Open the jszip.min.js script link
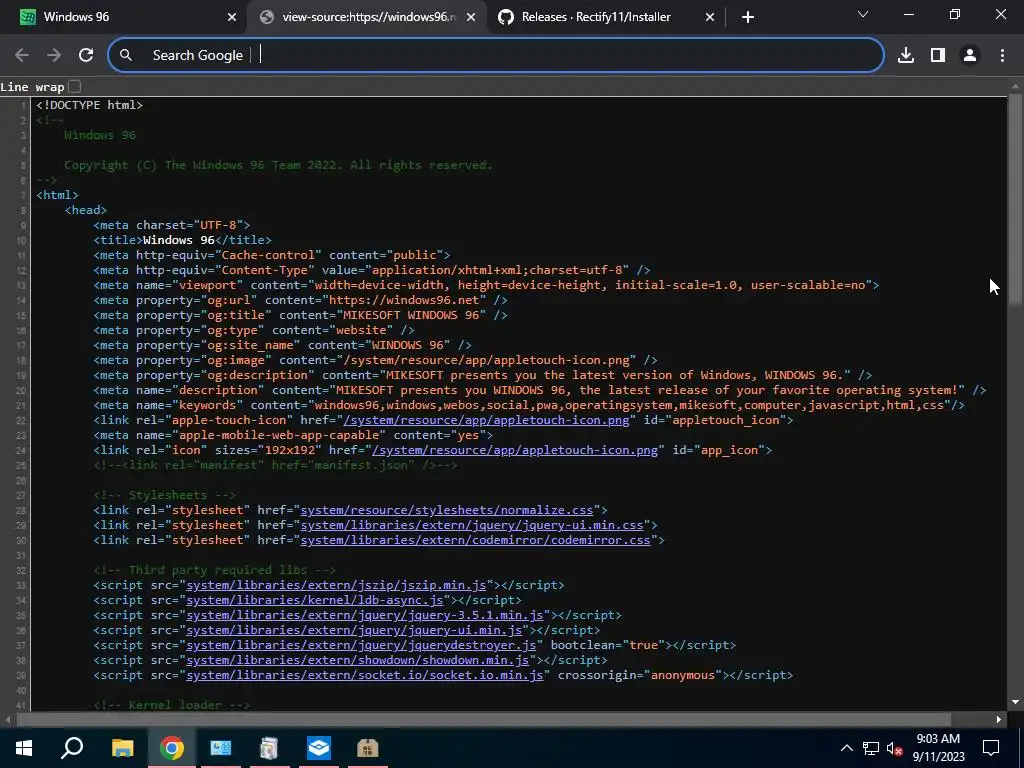Viewport: 1024px width, 768px height. (336, 585)
